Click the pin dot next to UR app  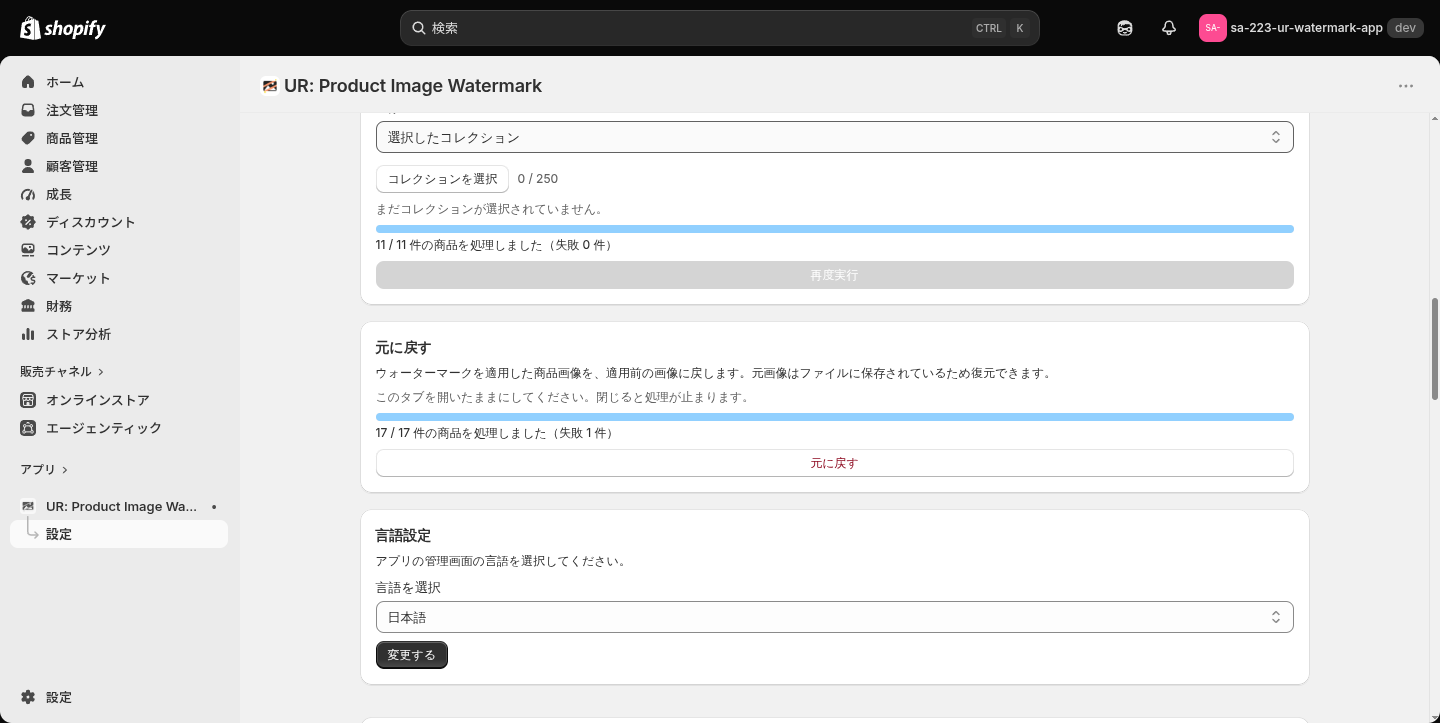pyautogui.click(x=214, y=507)
